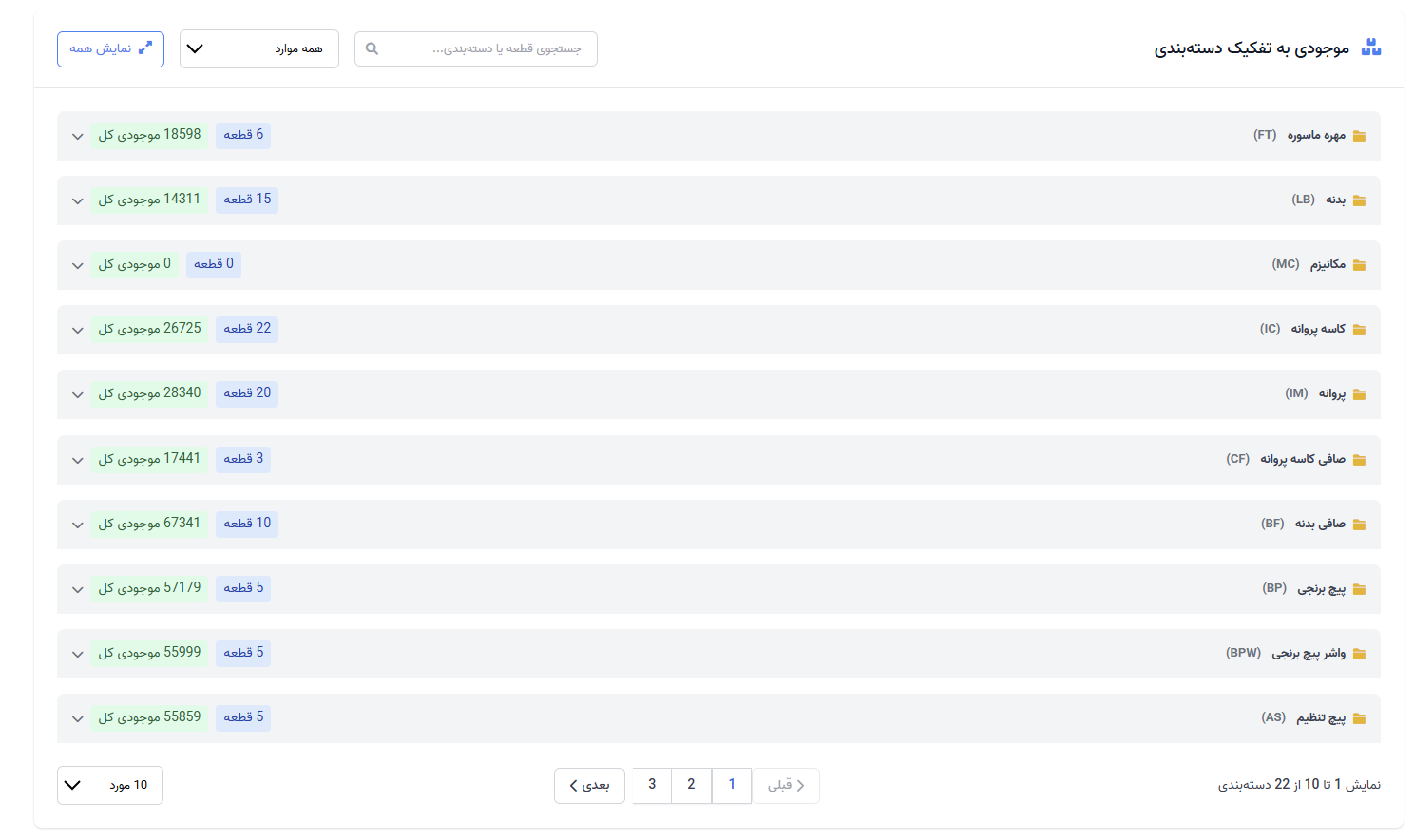Go to page 3 of categories
The height and width of the screenshot is (840, 1414).
pyautogui.click(x=652, y=785)
